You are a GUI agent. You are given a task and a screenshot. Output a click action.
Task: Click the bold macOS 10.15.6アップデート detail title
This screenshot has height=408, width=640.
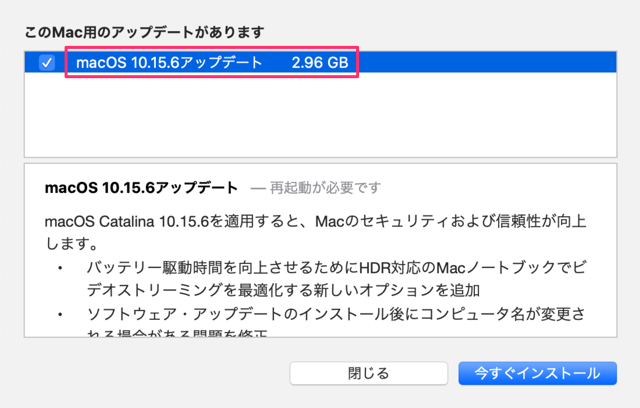tap(141, 188)
